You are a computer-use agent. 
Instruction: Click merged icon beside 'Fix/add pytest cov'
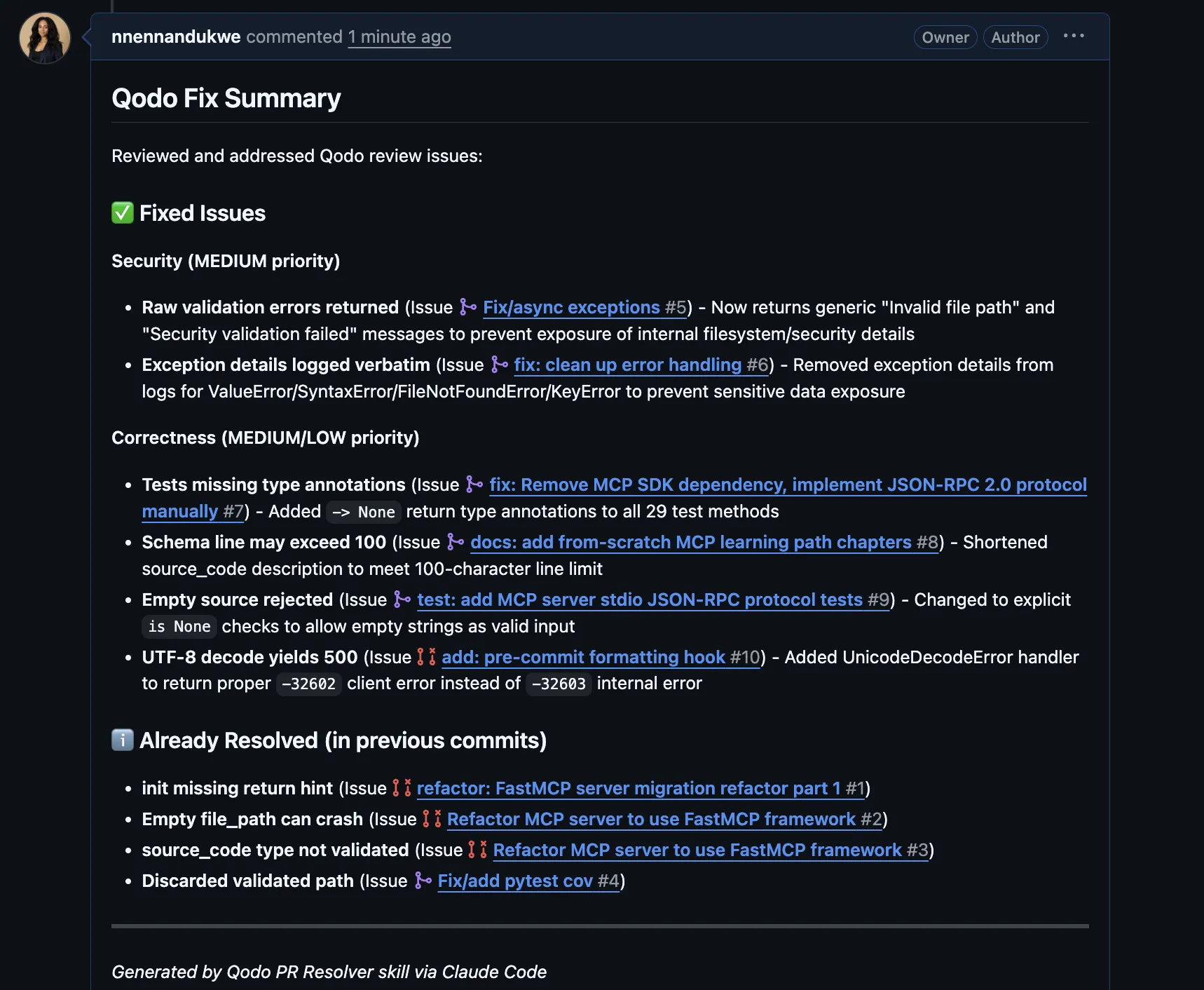[423, 881]
